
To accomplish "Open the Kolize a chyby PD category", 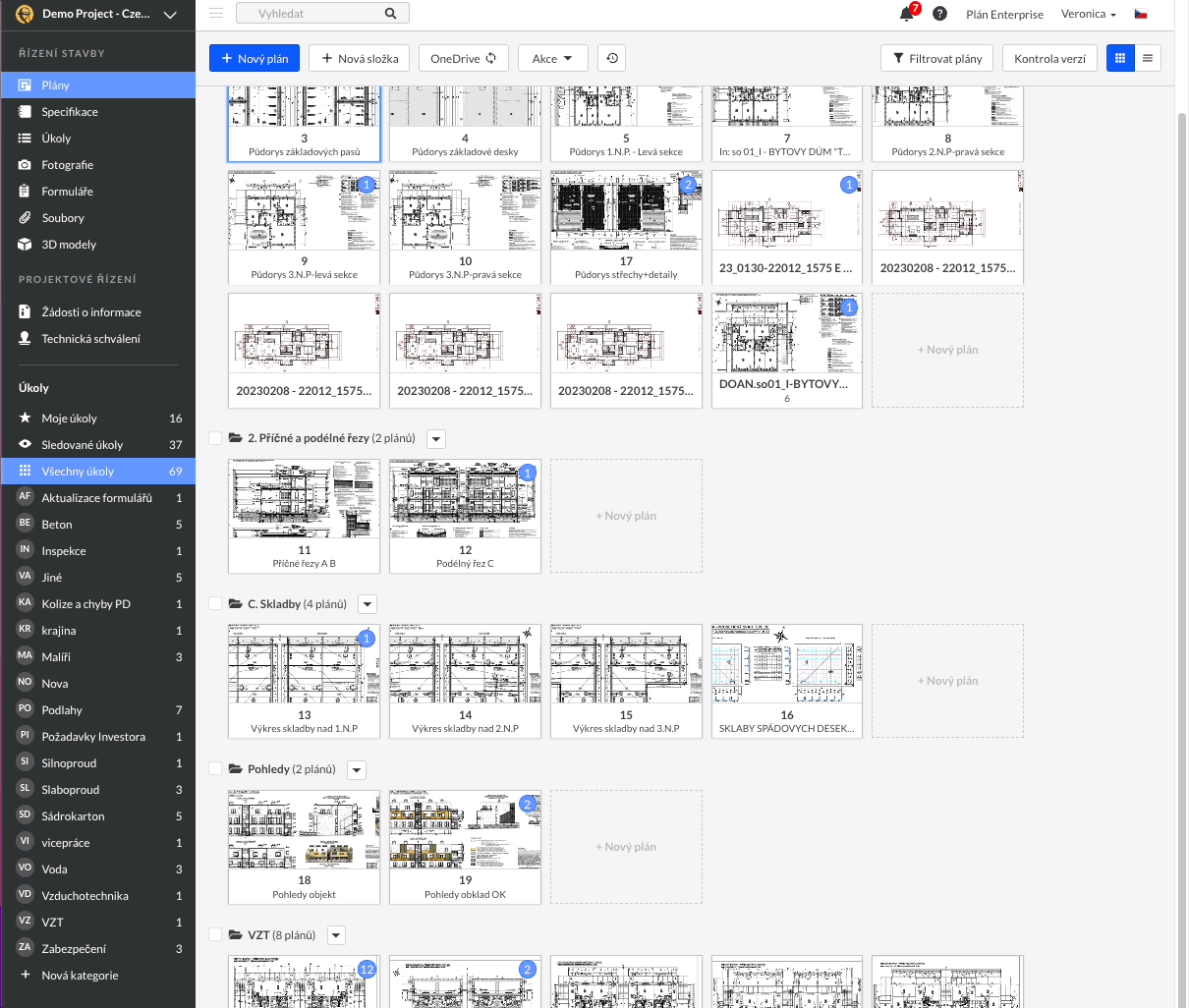I will tap(98, 603).
